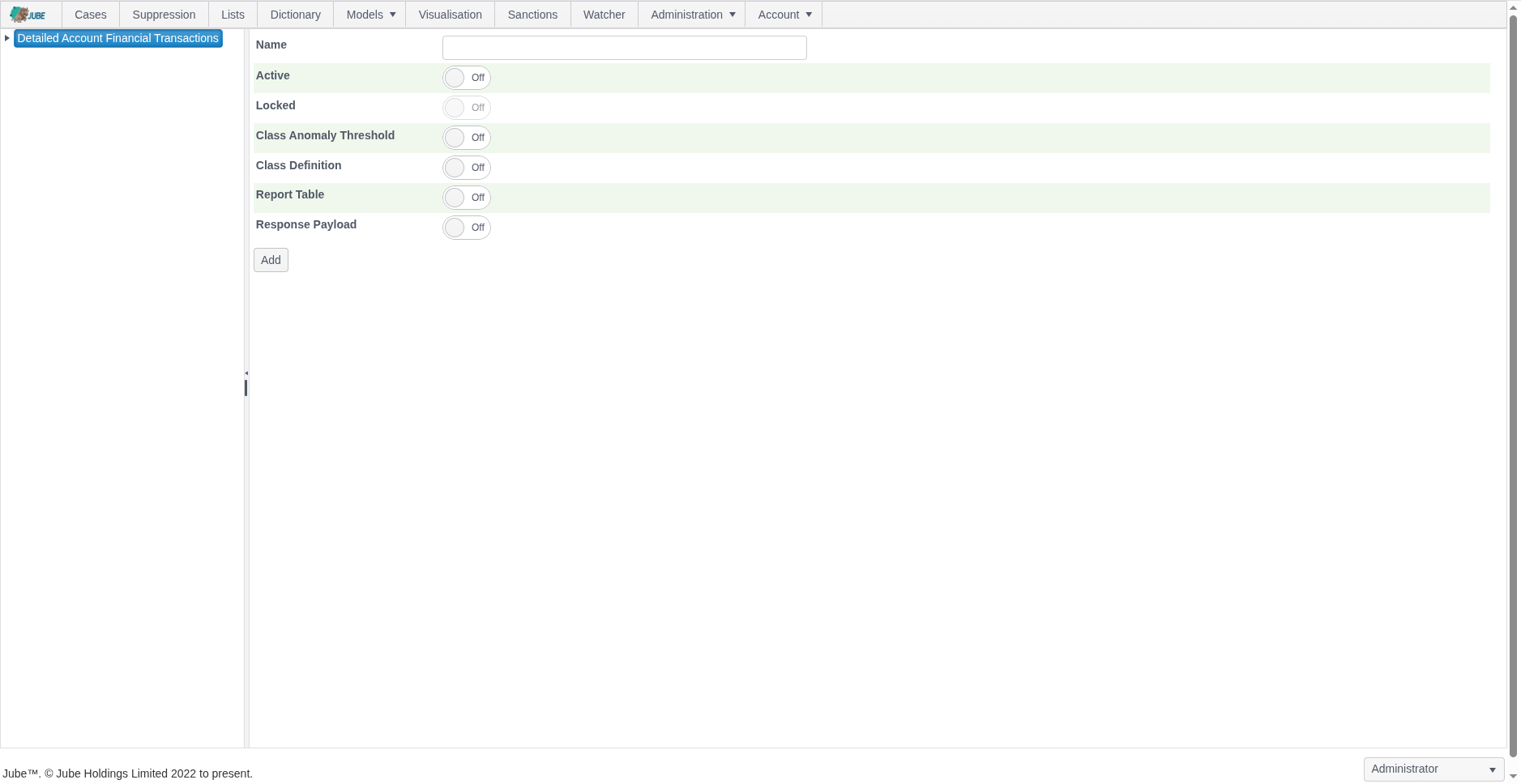Expand the Detailed Account Financial Transactions node

7,38
